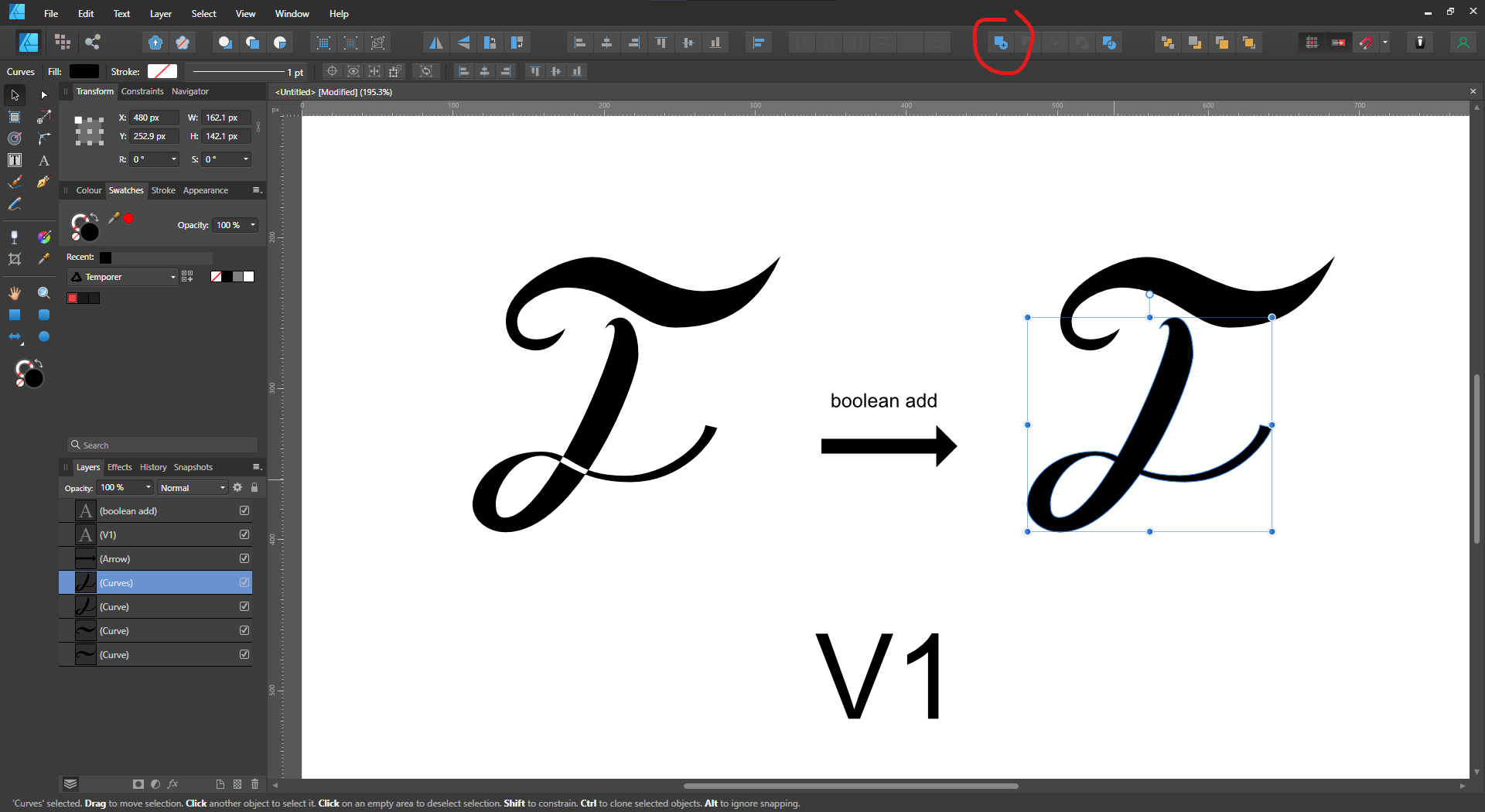Select the Node tool

click(x=43, y=95)
